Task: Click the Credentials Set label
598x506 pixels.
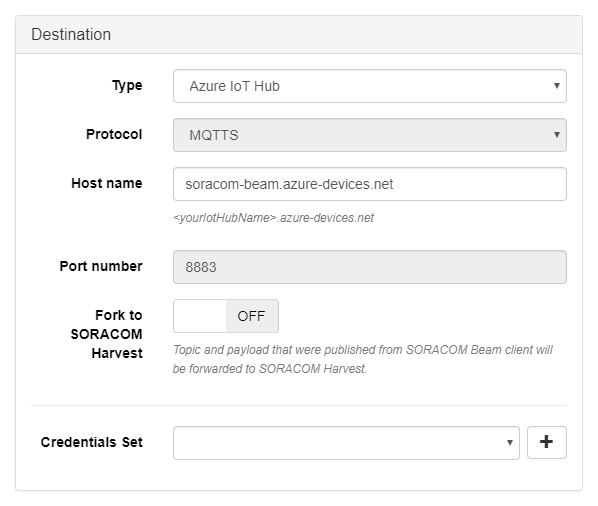Action: [92, 442]
